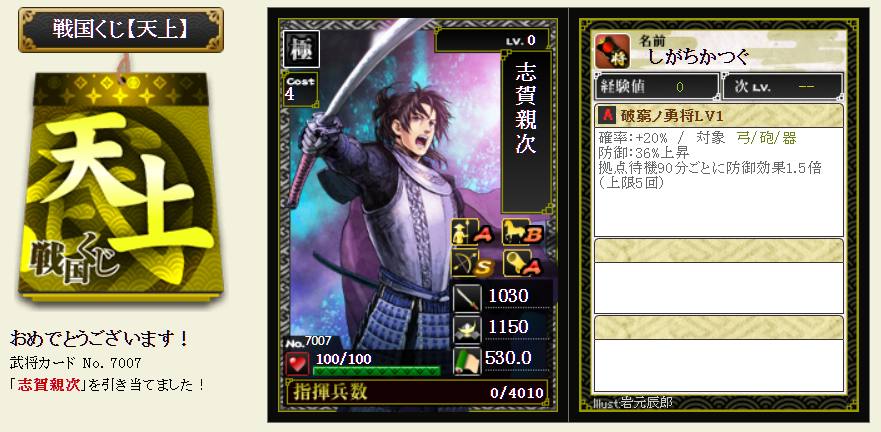The image size is (881, 432).
Task: Click the golden 天上 lottery ticket image
Action: (120, 185)
